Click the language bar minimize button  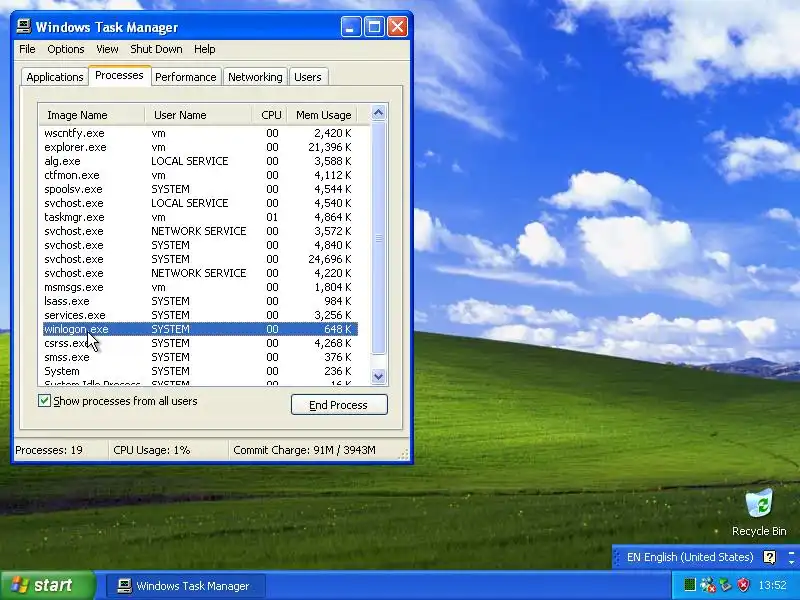(792, 552)
